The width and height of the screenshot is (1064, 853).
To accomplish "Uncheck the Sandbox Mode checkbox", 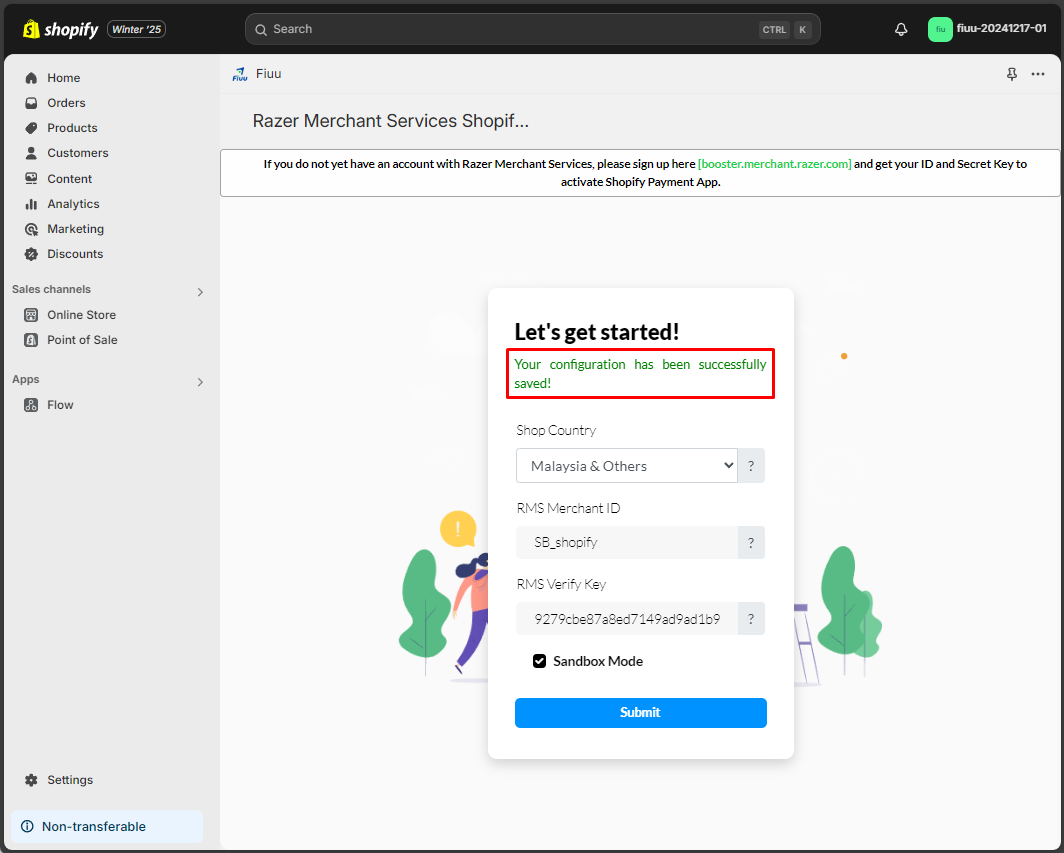I will pos(539,661).
